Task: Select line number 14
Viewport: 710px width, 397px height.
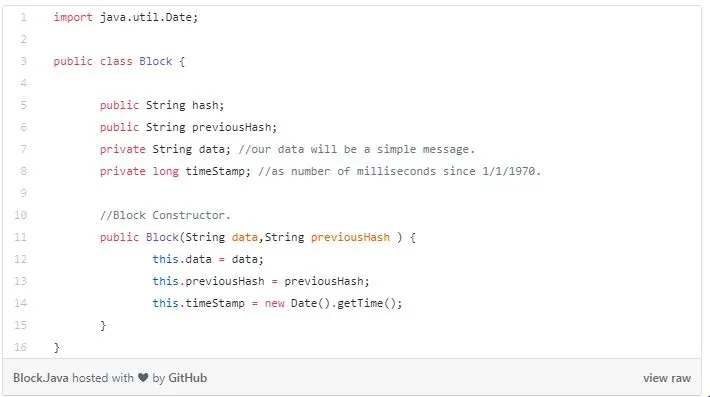Action: (21, 303)
